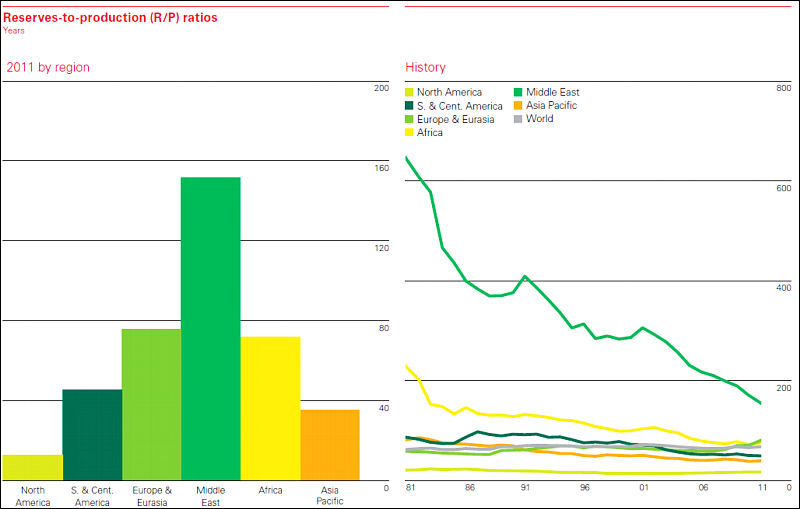
Task: Click the '81' year tick label
Action: point(411,488)
